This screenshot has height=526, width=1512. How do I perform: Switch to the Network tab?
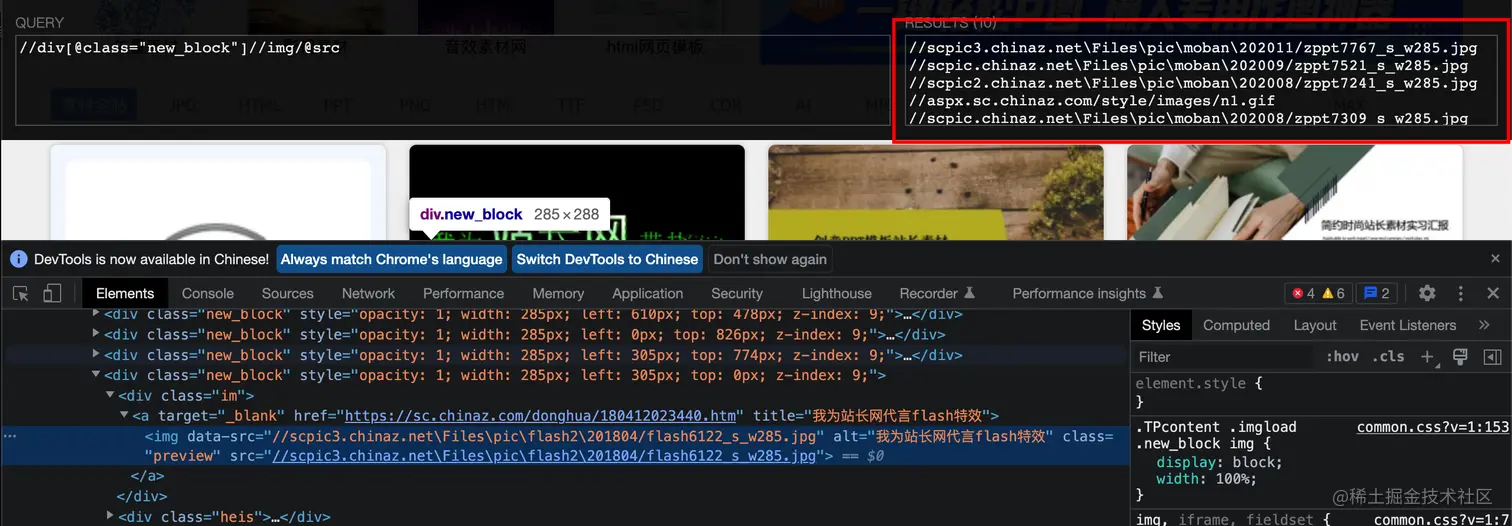click(368, 293)
